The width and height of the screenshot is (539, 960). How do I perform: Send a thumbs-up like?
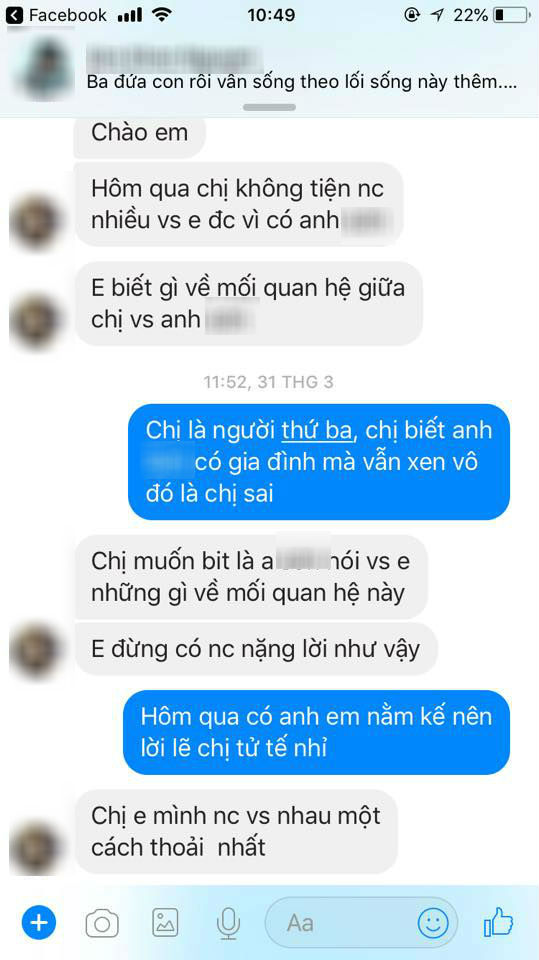click(x=498, y=921)
